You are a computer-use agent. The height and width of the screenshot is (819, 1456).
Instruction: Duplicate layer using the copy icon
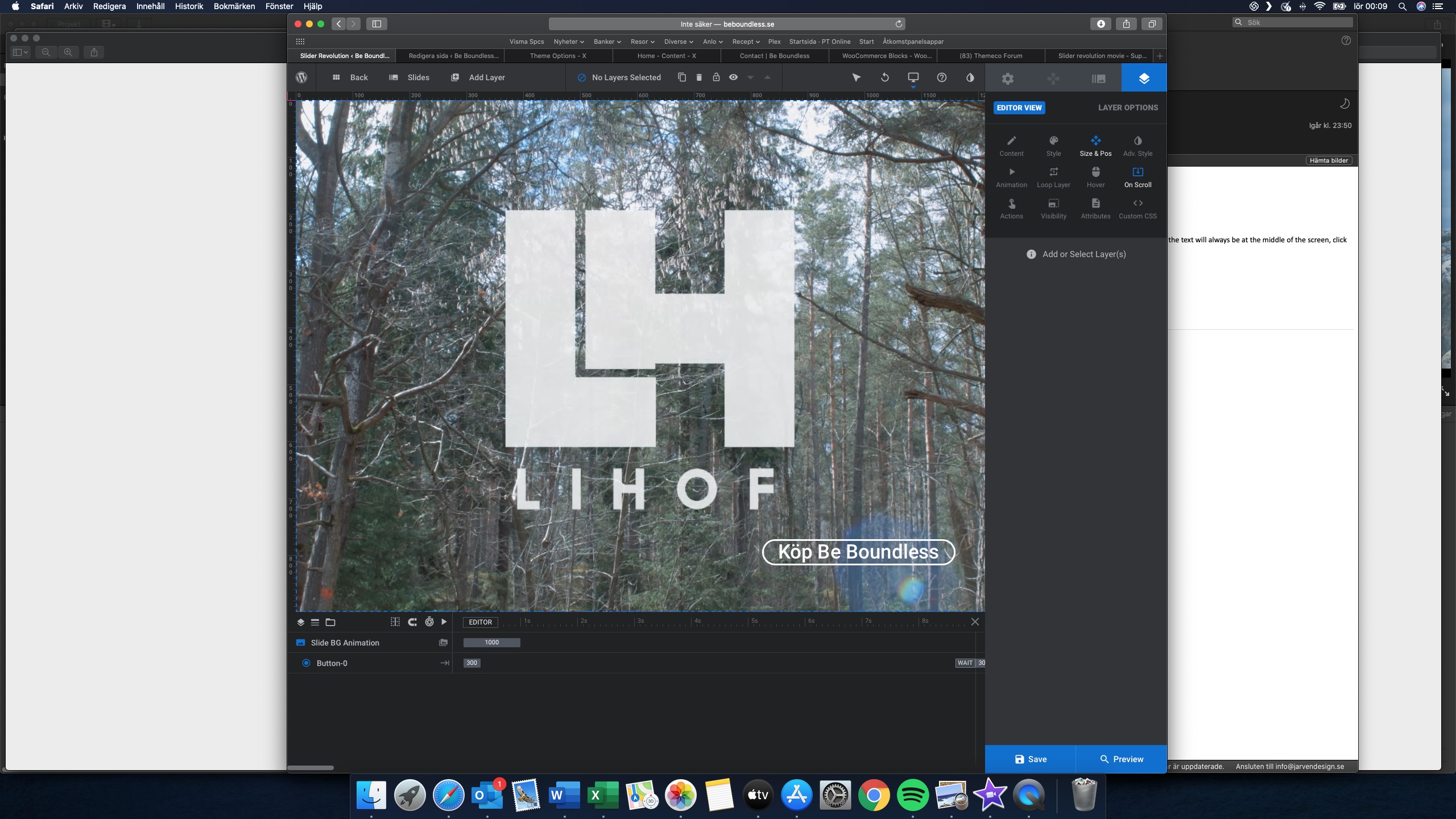click(682, 77)
